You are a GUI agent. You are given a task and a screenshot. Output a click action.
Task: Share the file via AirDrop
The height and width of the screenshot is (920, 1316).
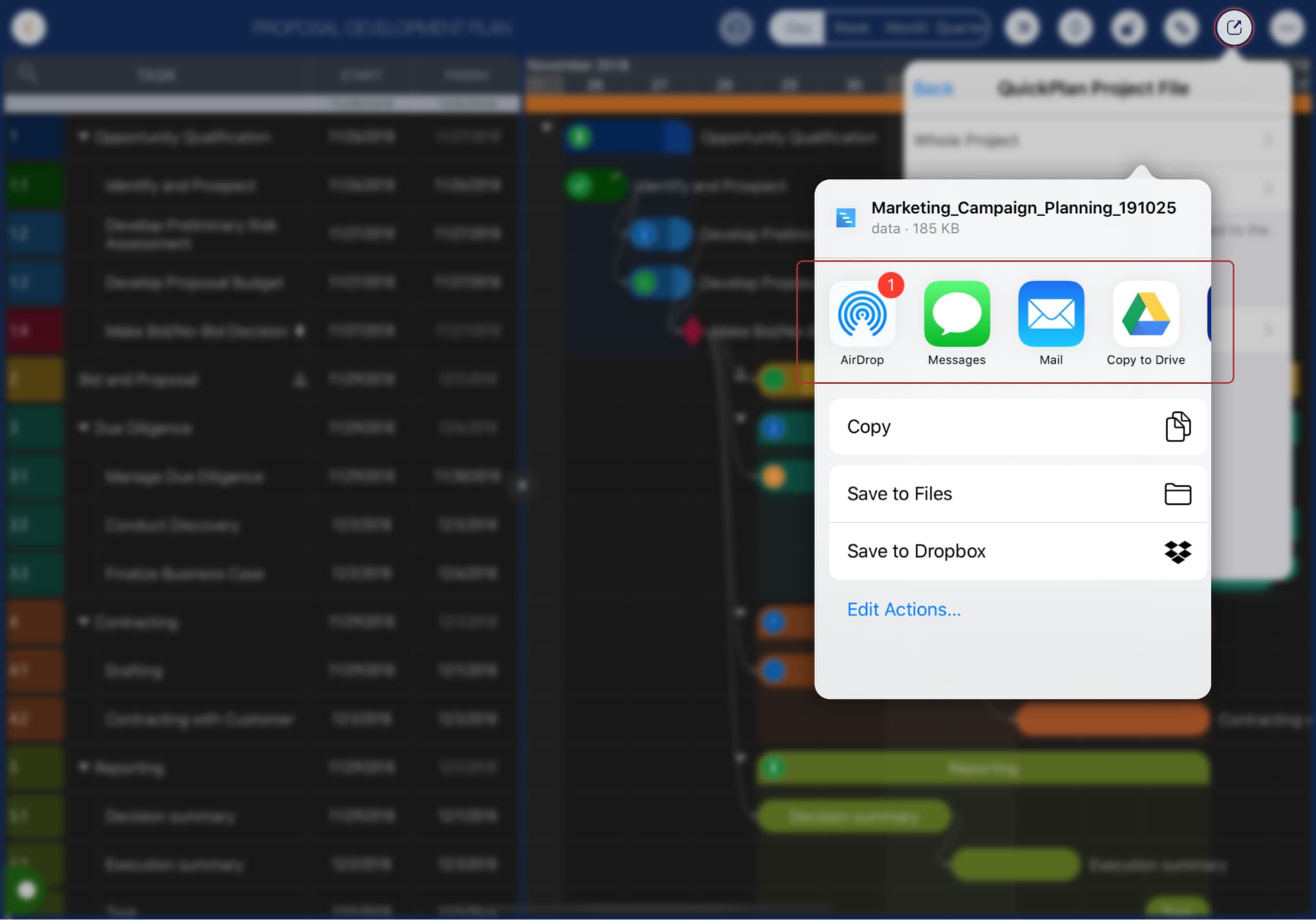[x=862, y=314]
